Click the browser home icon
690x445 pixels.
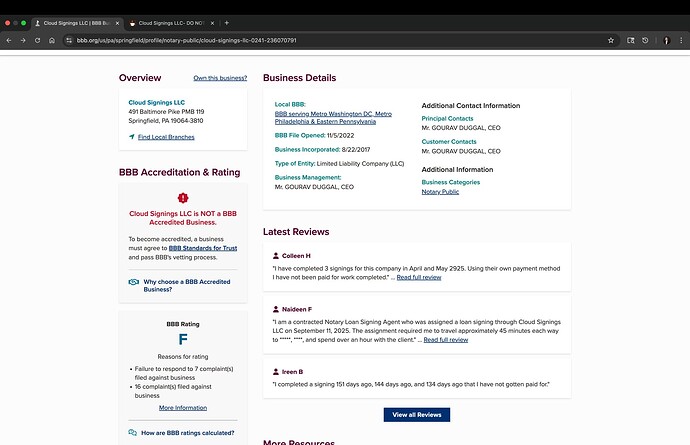(52, 40)
